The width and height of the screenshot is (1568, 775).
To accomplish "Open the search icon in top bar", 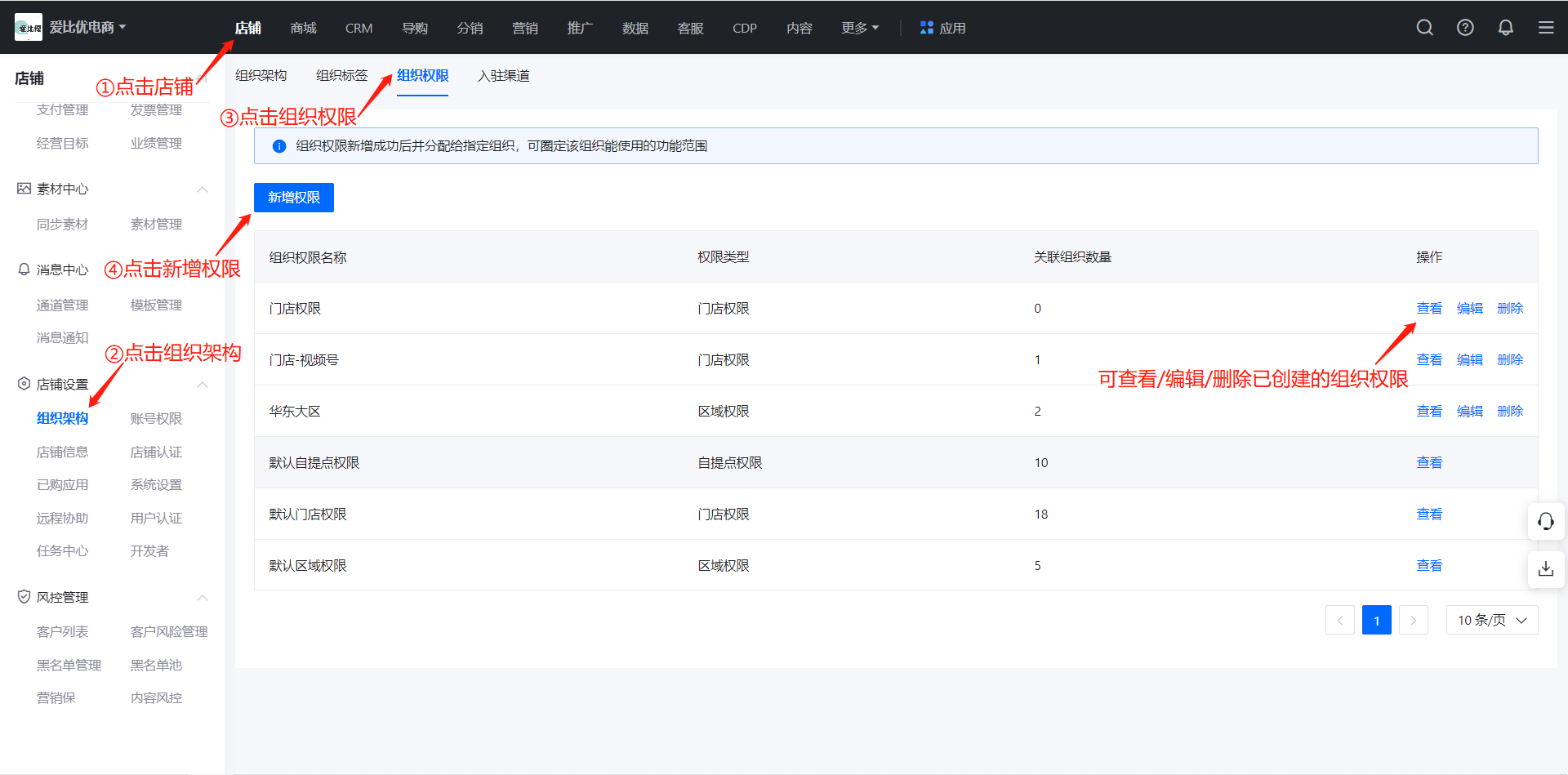I will [1424, 28].
